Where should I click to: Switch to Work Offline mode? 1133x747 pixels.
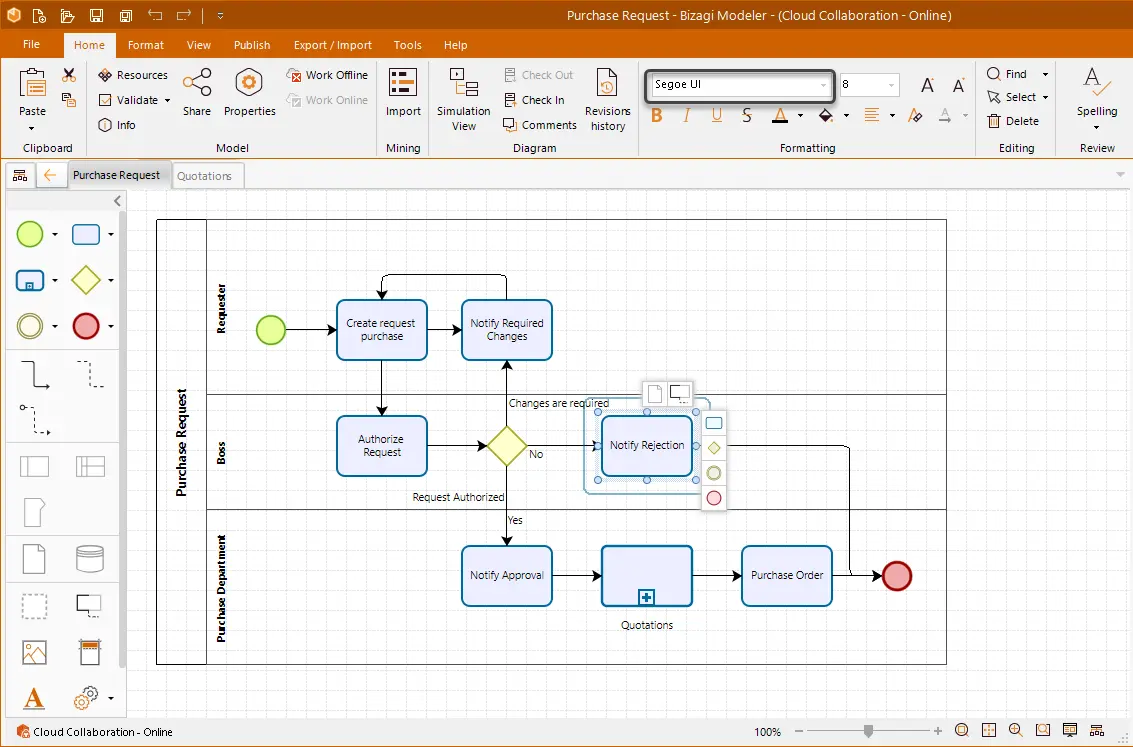[327, 75]
